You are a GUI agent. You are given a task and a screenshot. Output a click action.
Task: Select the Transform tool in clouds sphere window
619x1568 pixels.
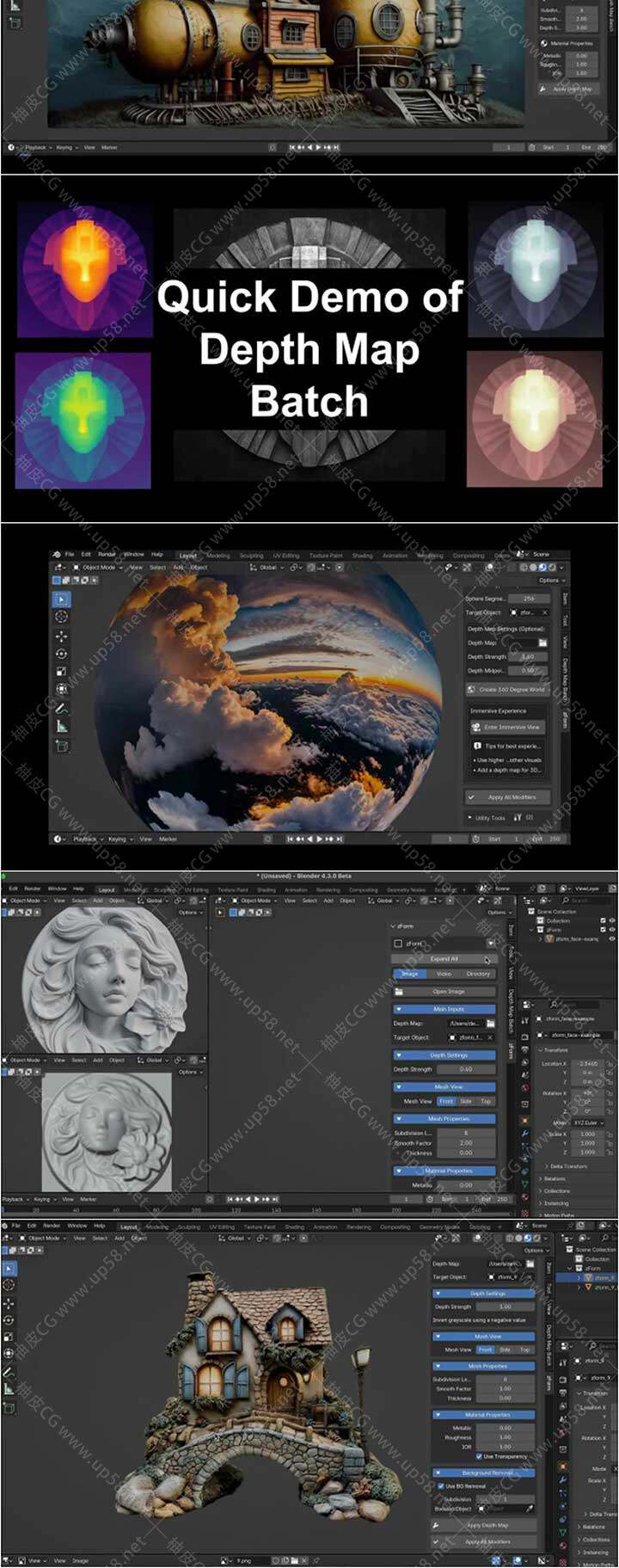point(62,689)
